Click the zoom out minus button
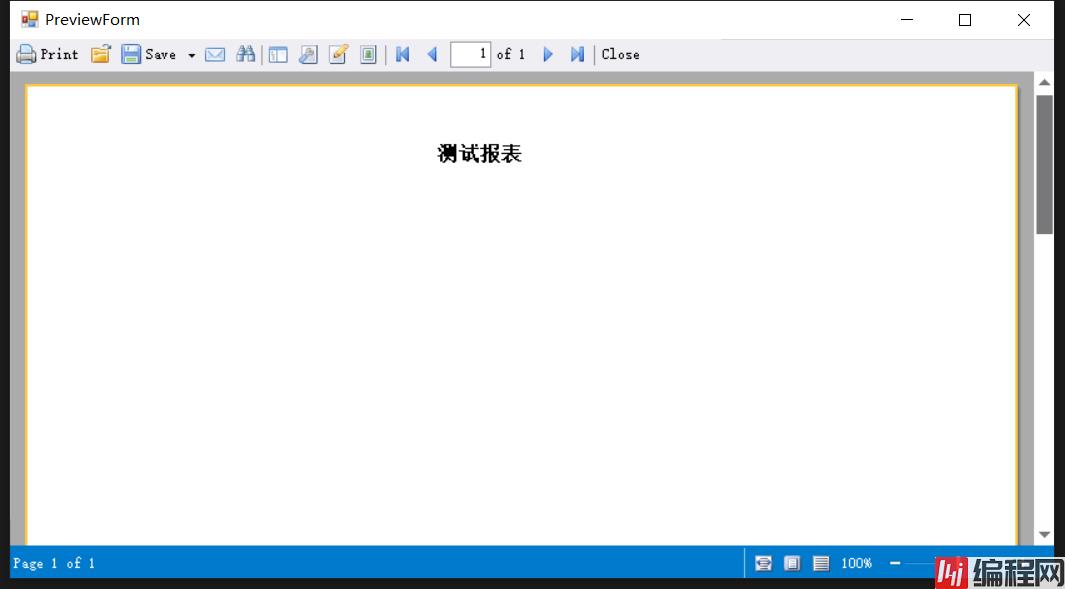1065x589 pixels. click(895, 564)
